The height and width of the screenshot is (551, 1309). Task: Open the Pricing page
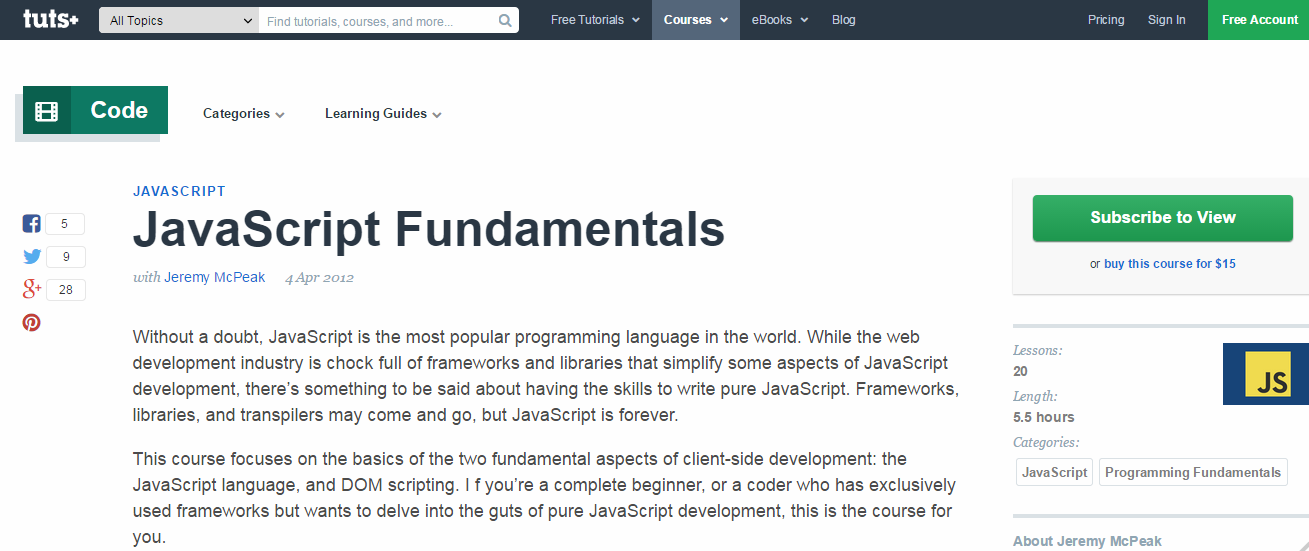coord(1106,20)
